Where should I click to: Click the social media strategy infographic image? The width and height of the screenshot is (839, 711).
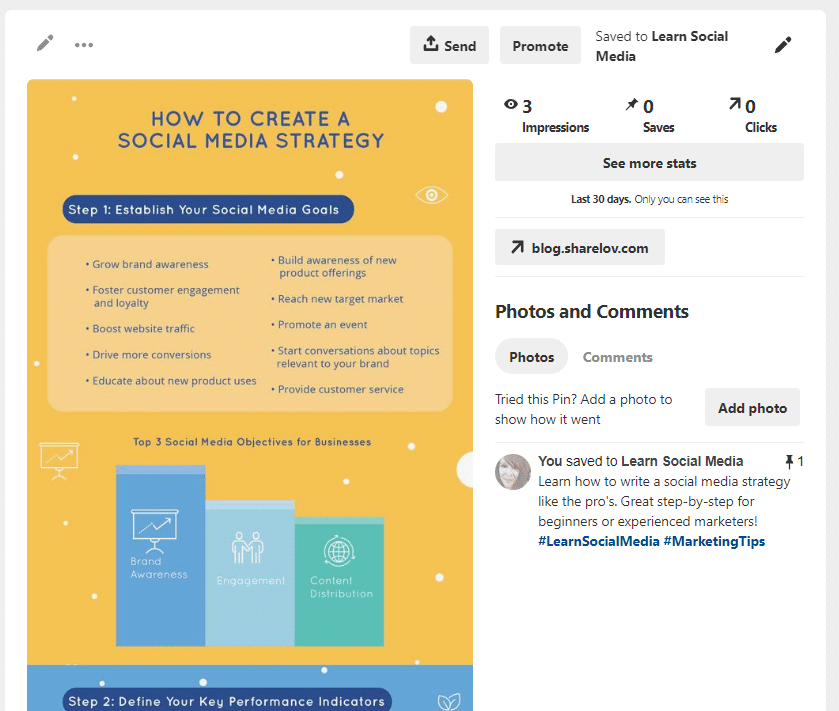(x=250, y=395)
